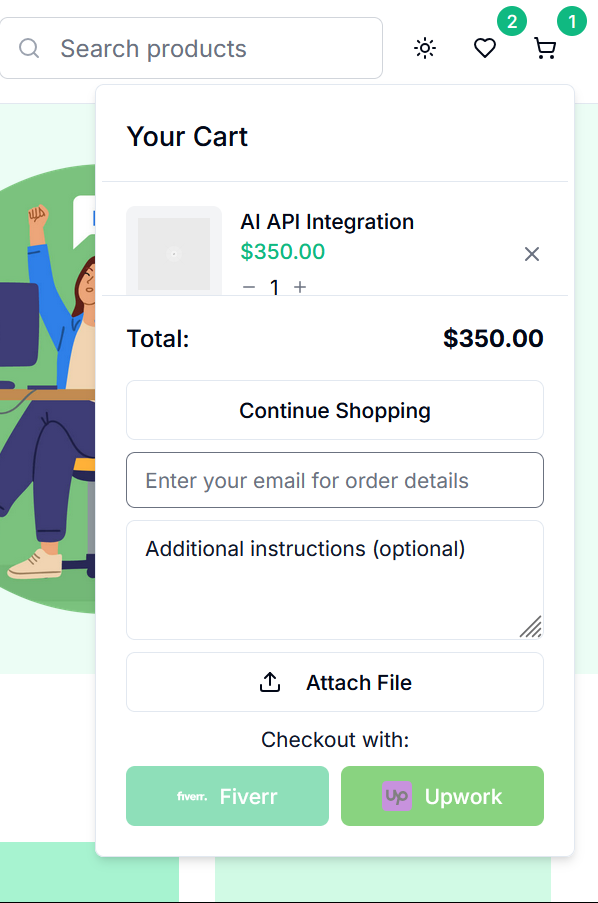Click the AI API Integration product thumbnail
The image size is (598, 903).
(174, 251)
